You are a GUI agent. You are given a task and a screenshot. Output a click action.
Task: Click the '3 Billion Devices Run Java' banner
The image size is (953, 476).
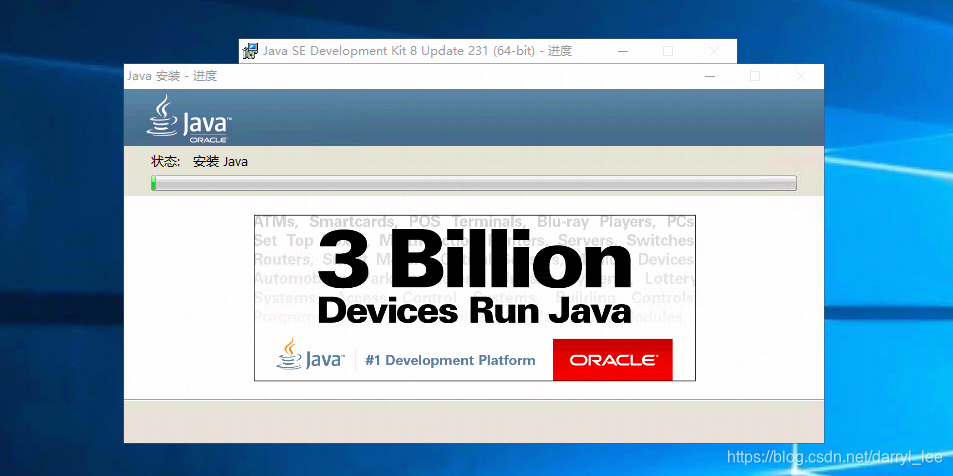[x=475, y=298]
